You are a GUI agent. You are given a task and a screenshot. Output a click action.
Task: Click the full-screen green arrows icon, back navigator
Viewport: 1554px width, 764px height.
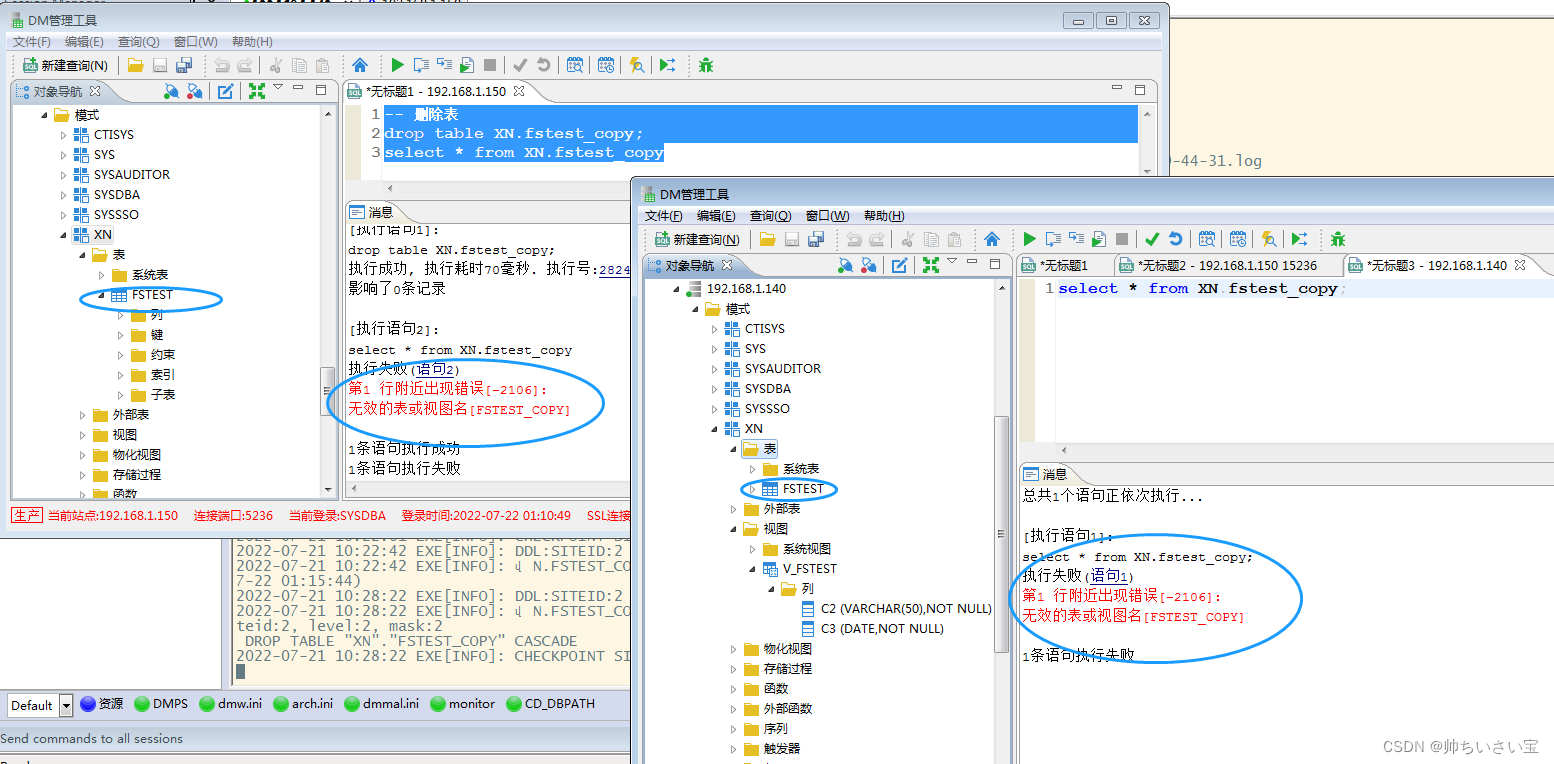(257, 91)
